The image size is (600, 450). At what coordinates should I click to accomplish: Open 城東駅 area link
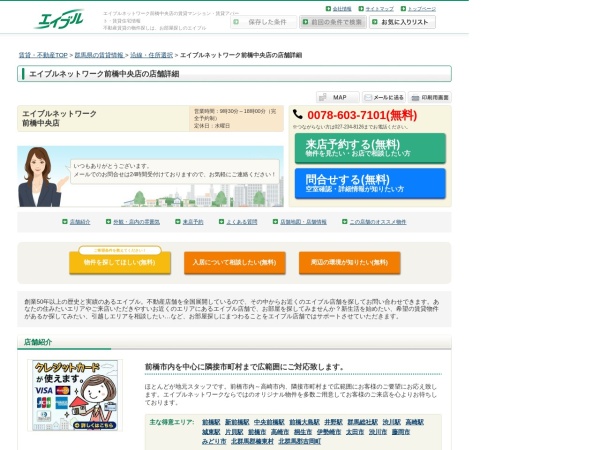[211, 432]
